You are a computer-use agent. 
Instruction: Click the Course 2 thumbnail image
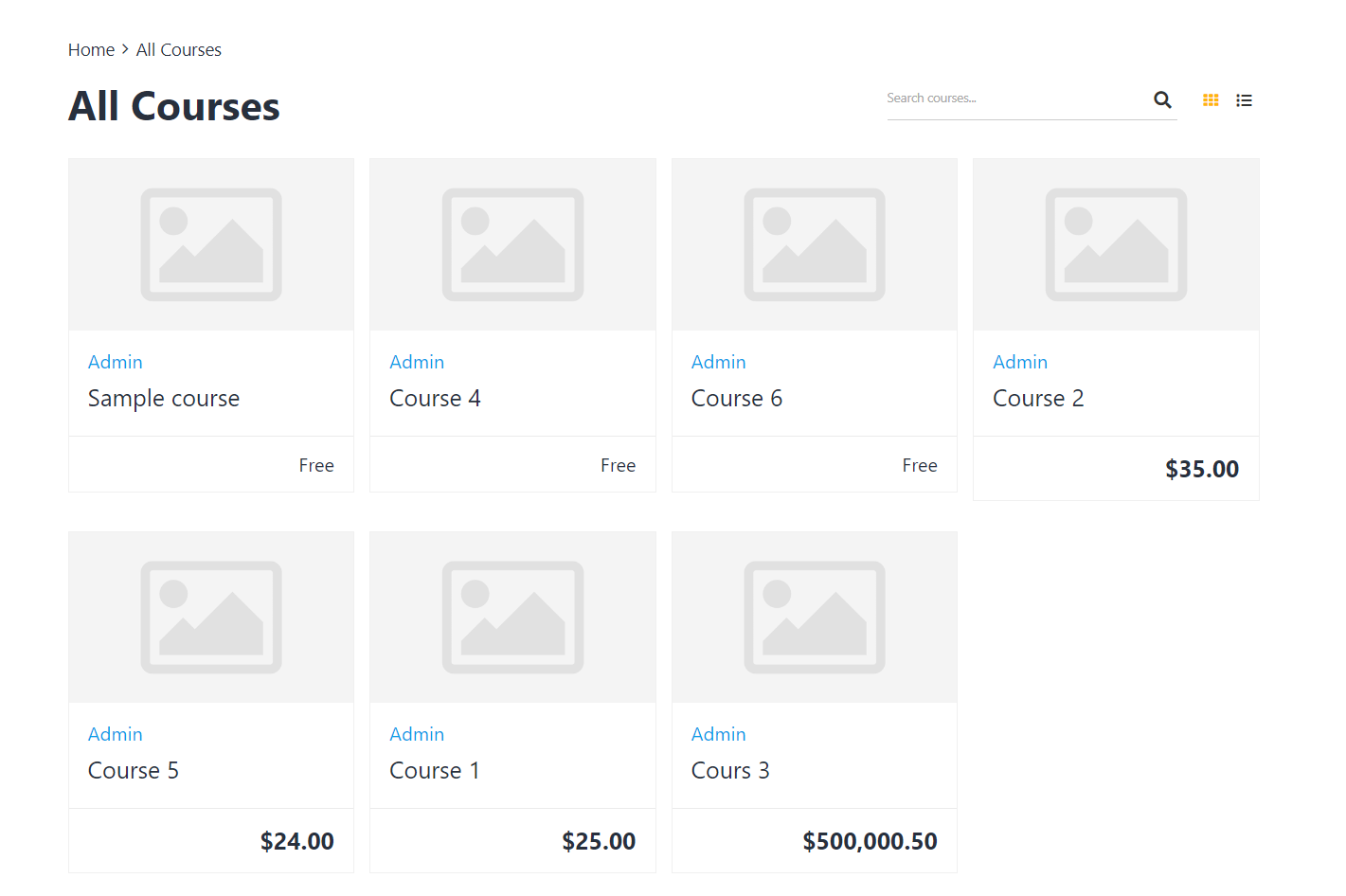tap(1116, 244)
